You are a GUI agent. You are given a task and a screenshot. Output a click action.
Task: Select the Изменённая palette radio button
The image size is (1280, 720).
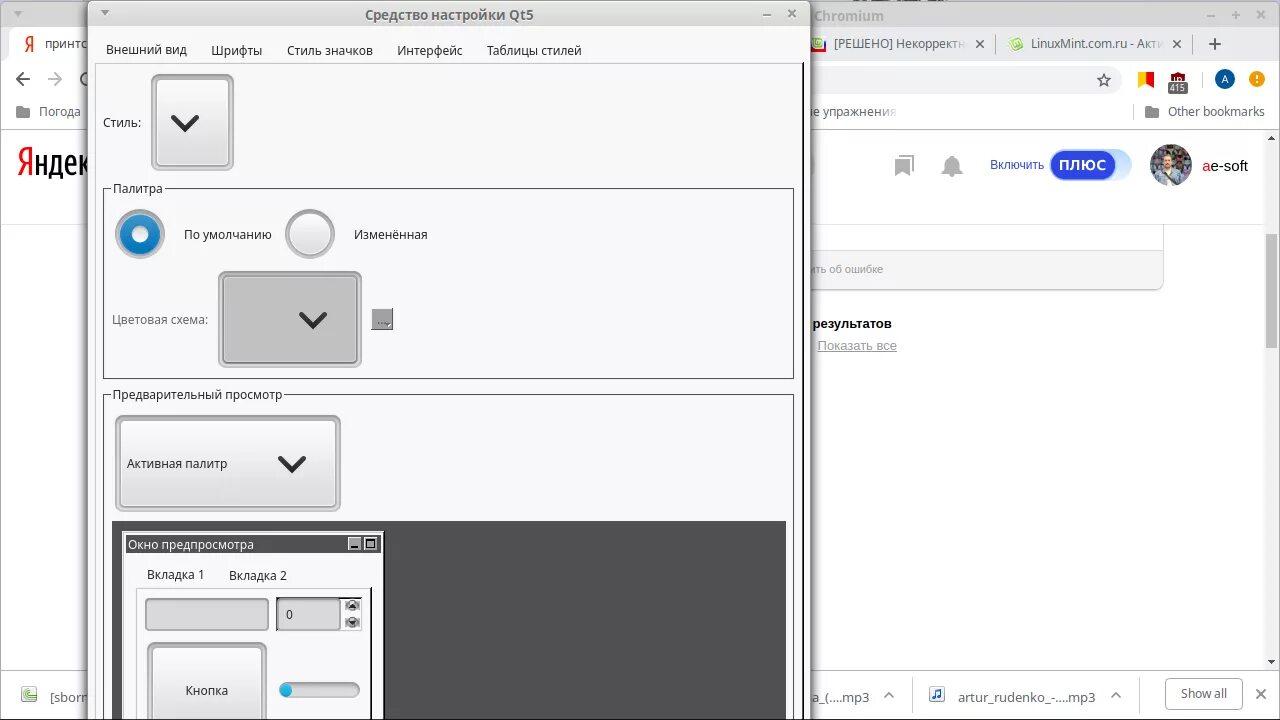click(x=310, y=233)
